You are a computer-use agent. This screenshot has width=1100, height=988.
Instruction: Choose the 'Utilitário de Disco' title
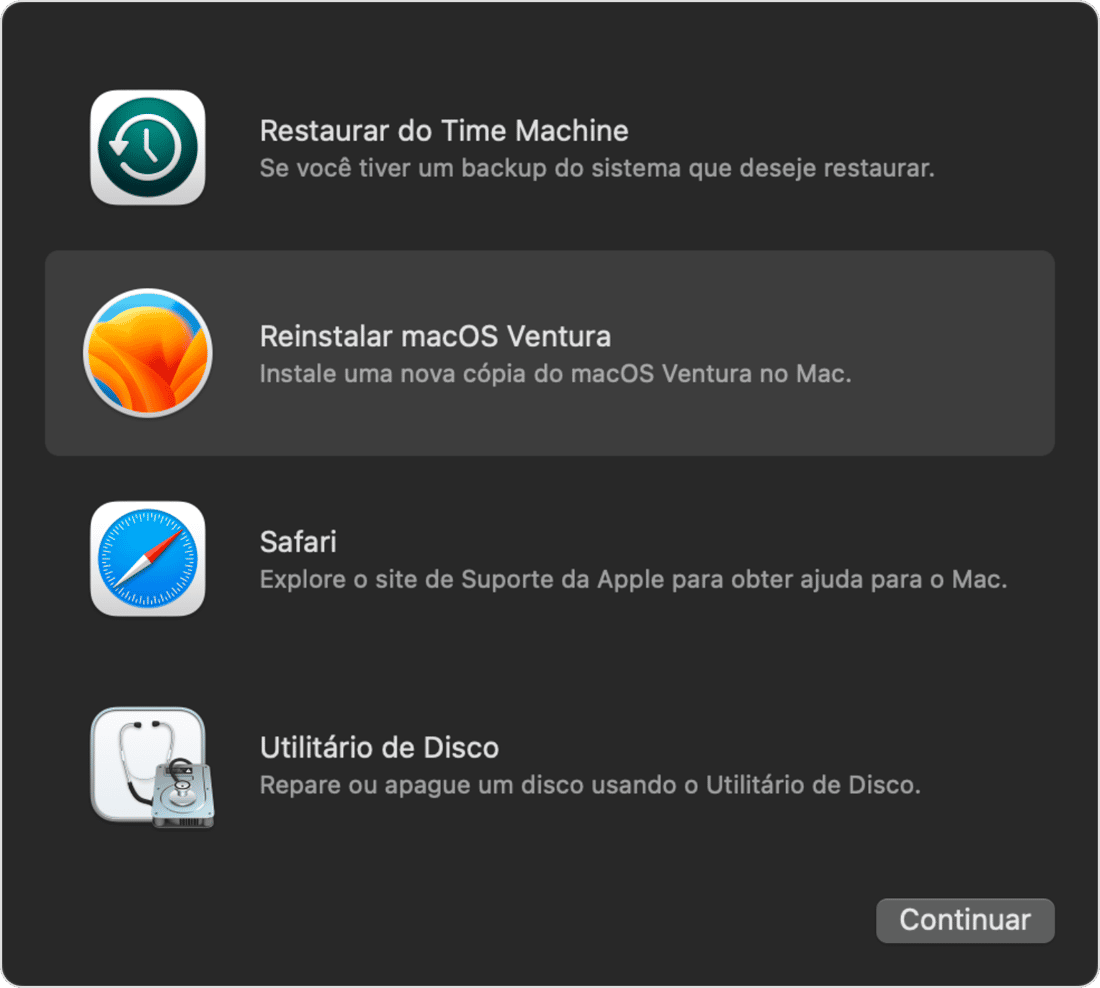380,747
